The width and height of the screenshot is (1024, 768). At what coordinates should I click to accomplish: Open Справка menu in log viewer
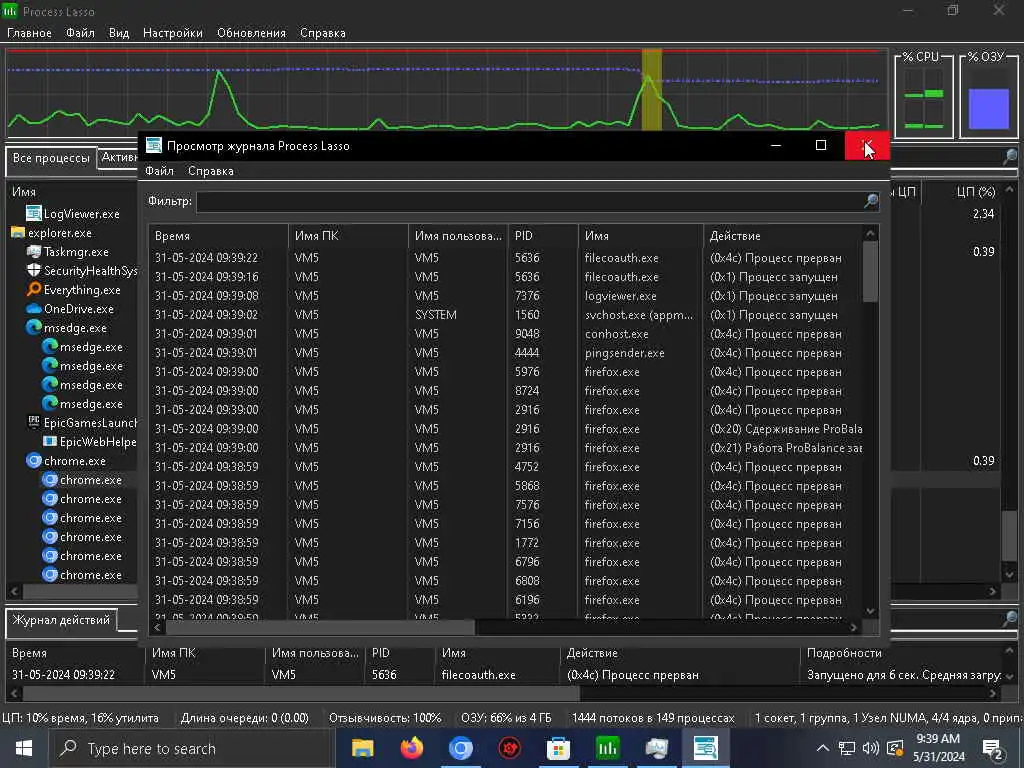pos(211,171)
